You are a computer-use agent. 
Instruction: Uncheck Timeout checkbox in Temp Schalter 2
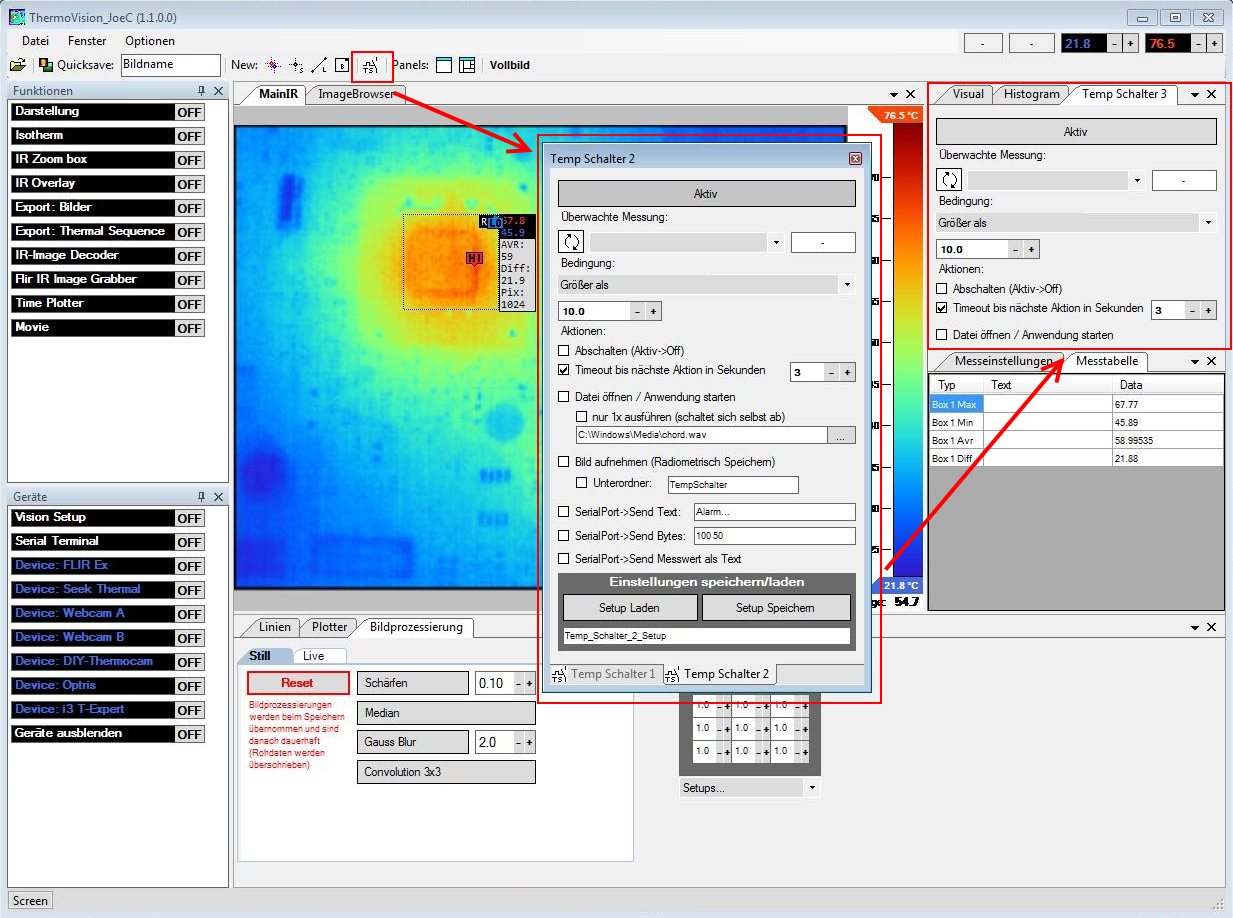click(564, 370)
